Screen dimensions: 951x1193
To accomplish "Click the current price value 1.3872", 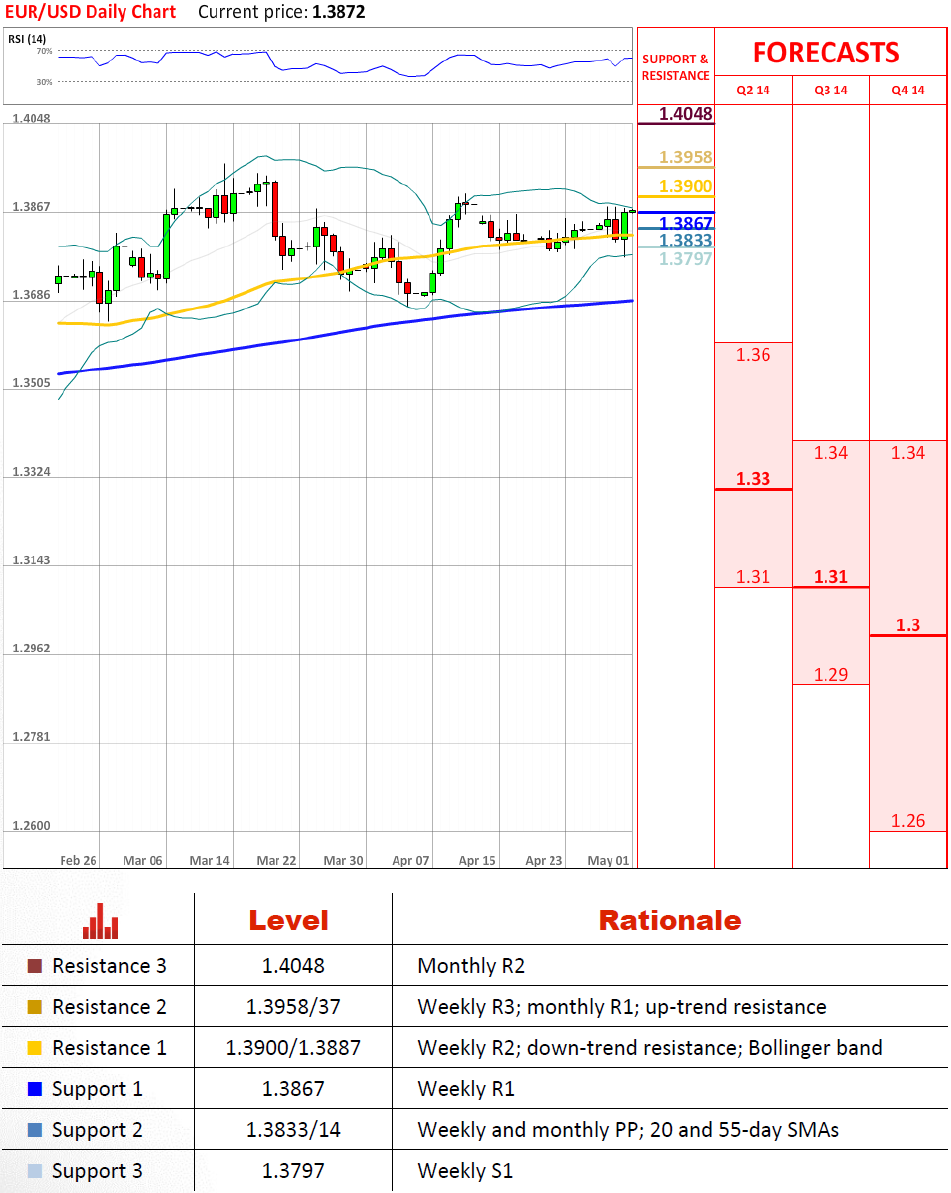I will [339, 12].
